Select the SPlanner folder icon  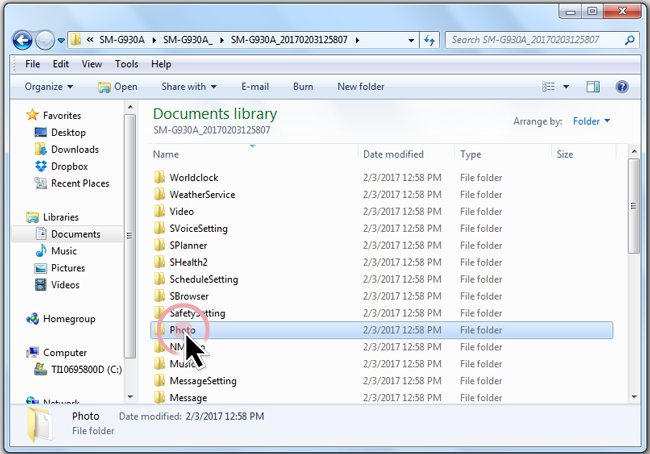point(160,245)
